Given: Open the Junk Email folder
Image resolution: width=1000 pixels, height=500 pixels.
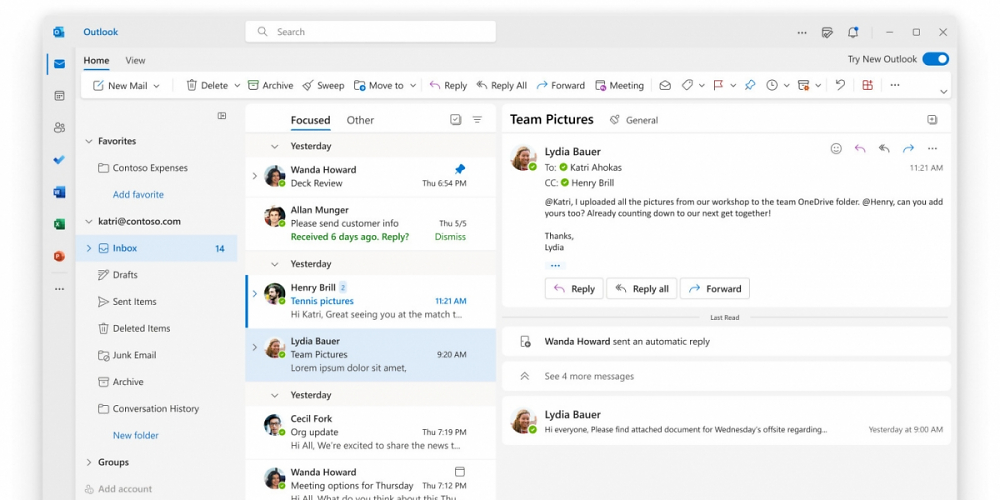Looking at the screenshot, I should tap(156, 355).
